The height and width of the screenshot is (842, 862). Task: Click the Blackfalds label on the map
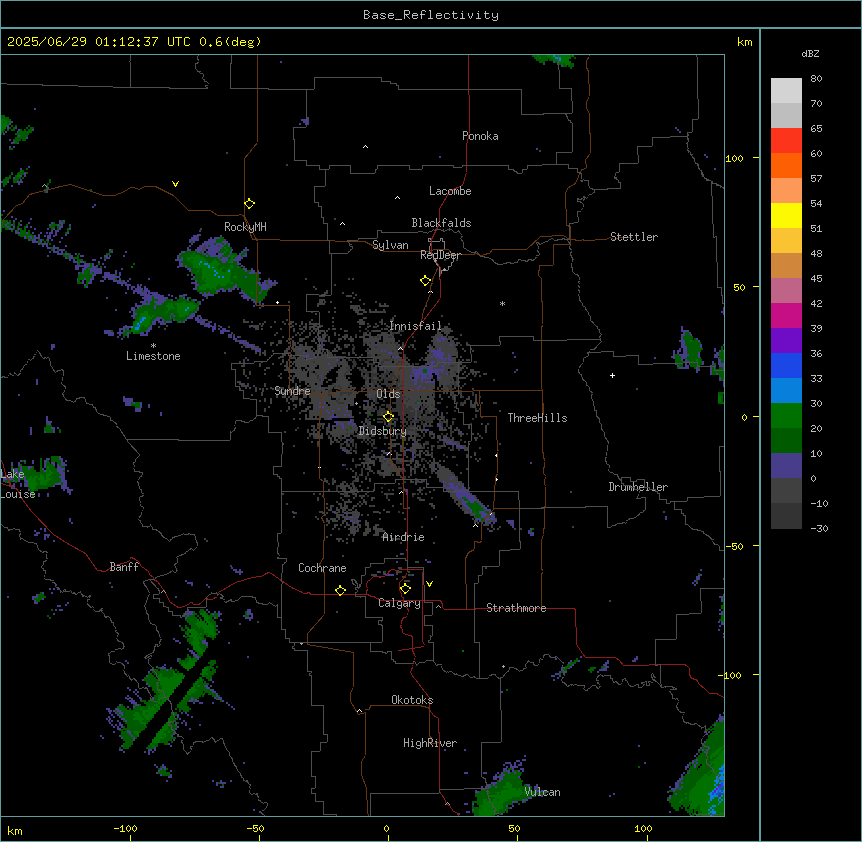point(441,223)
